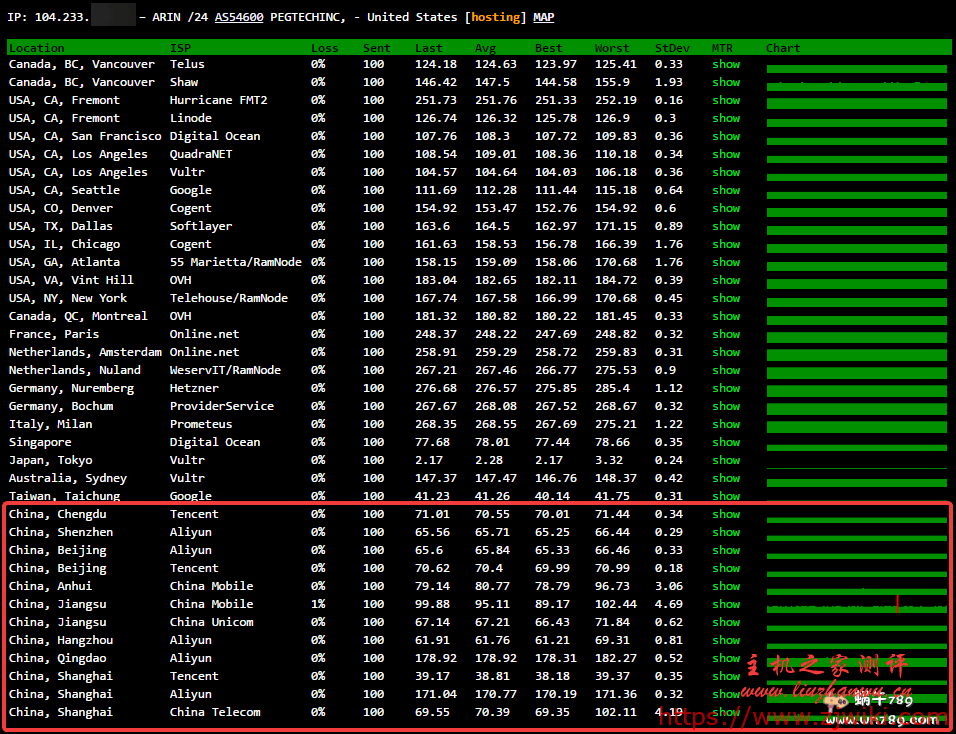Click the Avg column header

point(485,47)
